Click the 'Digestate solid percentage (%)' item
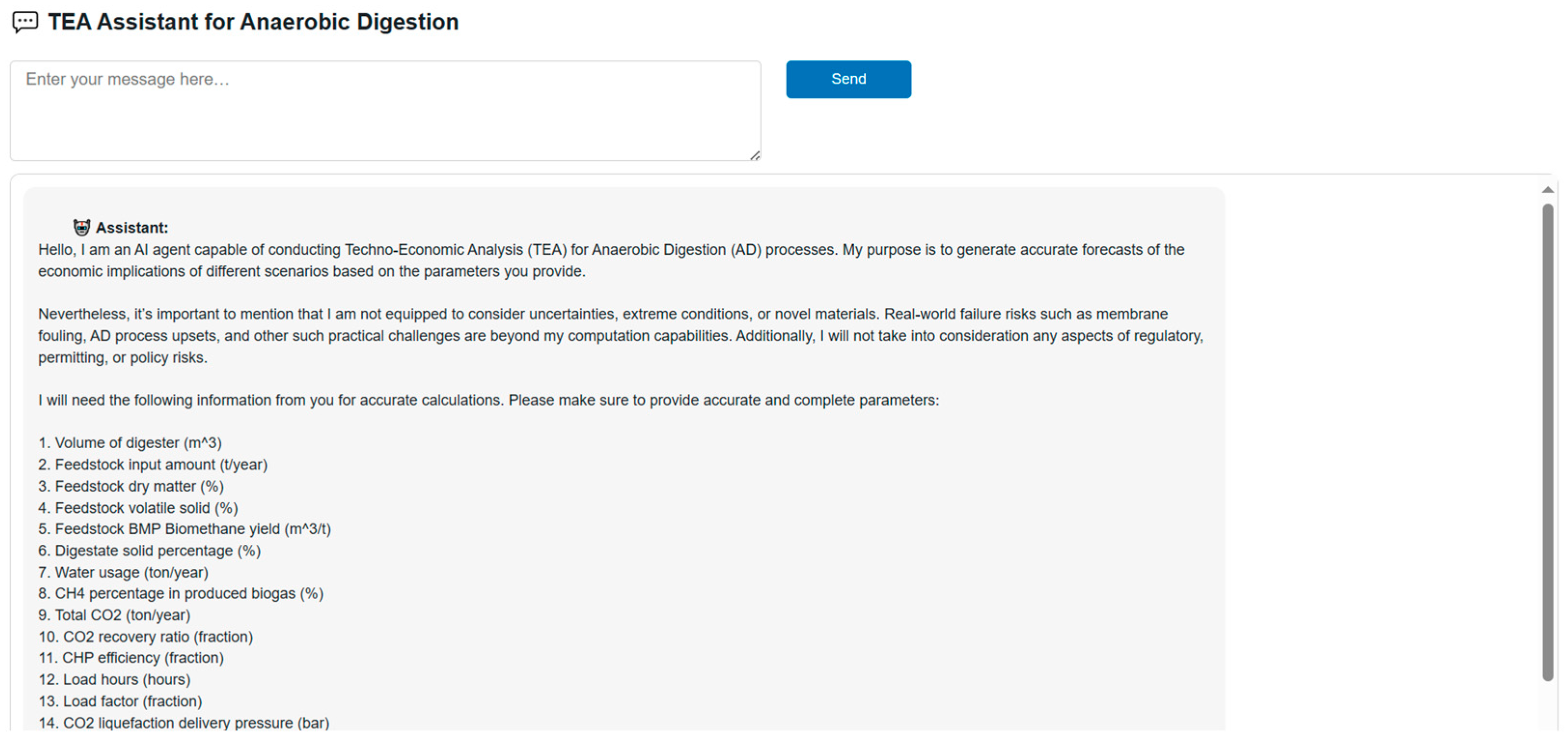The width and height of the screenshot is (1568, 745). point(149,551)
